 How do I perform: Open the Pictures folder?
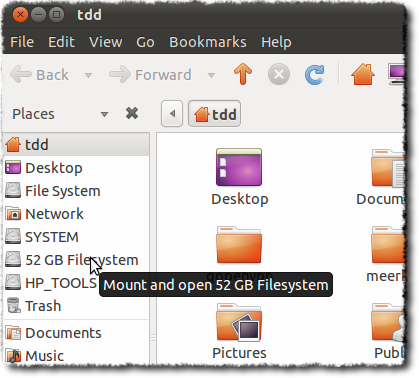[x=239, y=331]
